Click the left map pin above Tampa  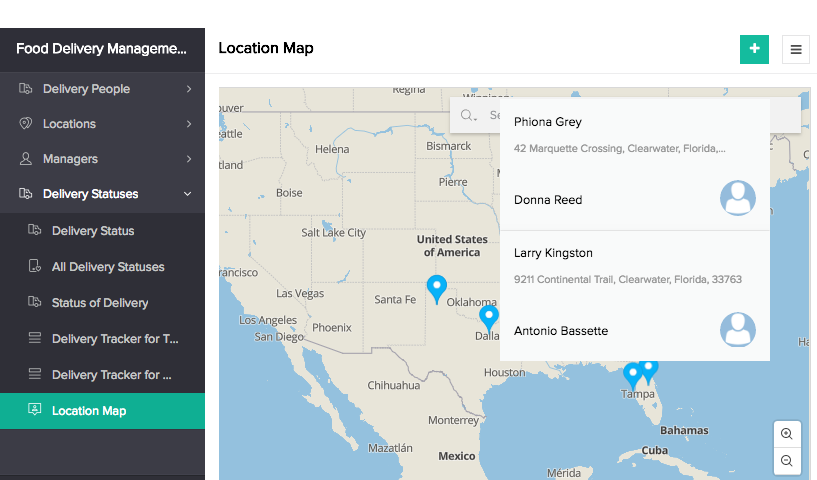tap(633, 376)
